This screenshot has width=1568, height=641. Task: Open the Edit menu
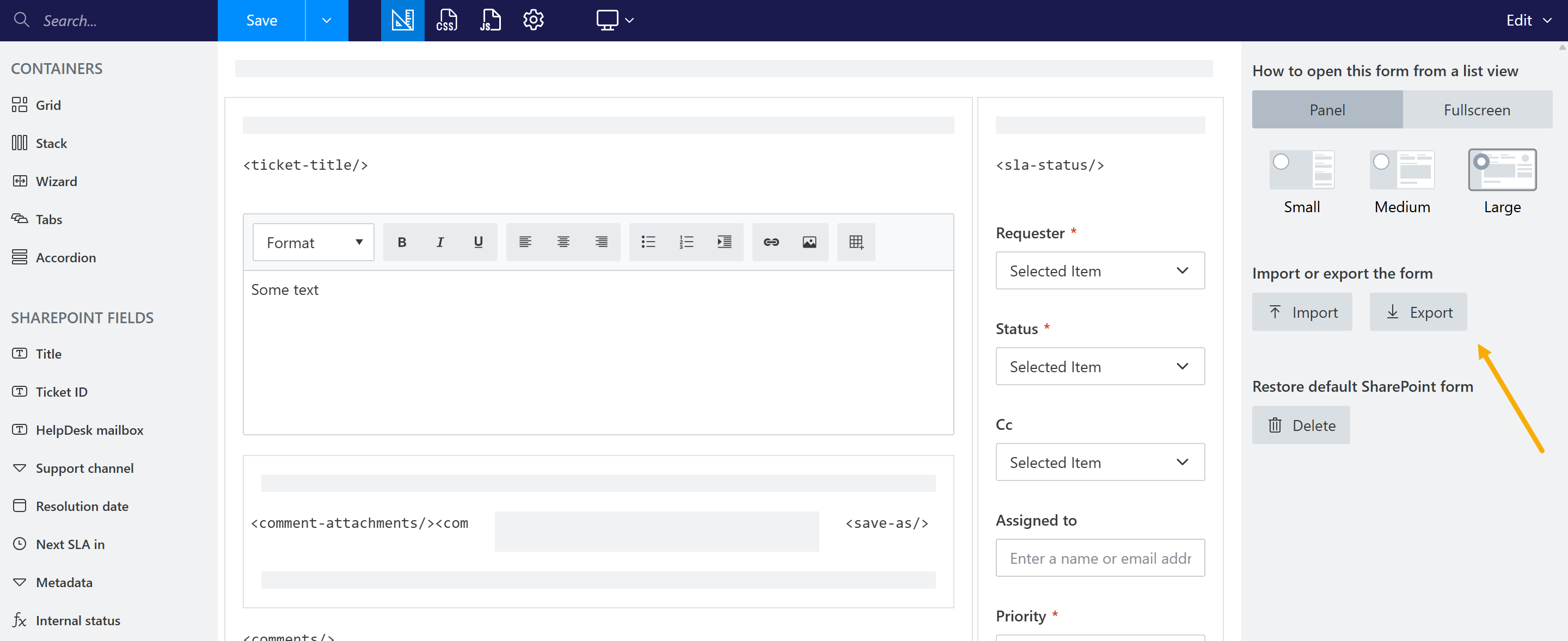1527,20
